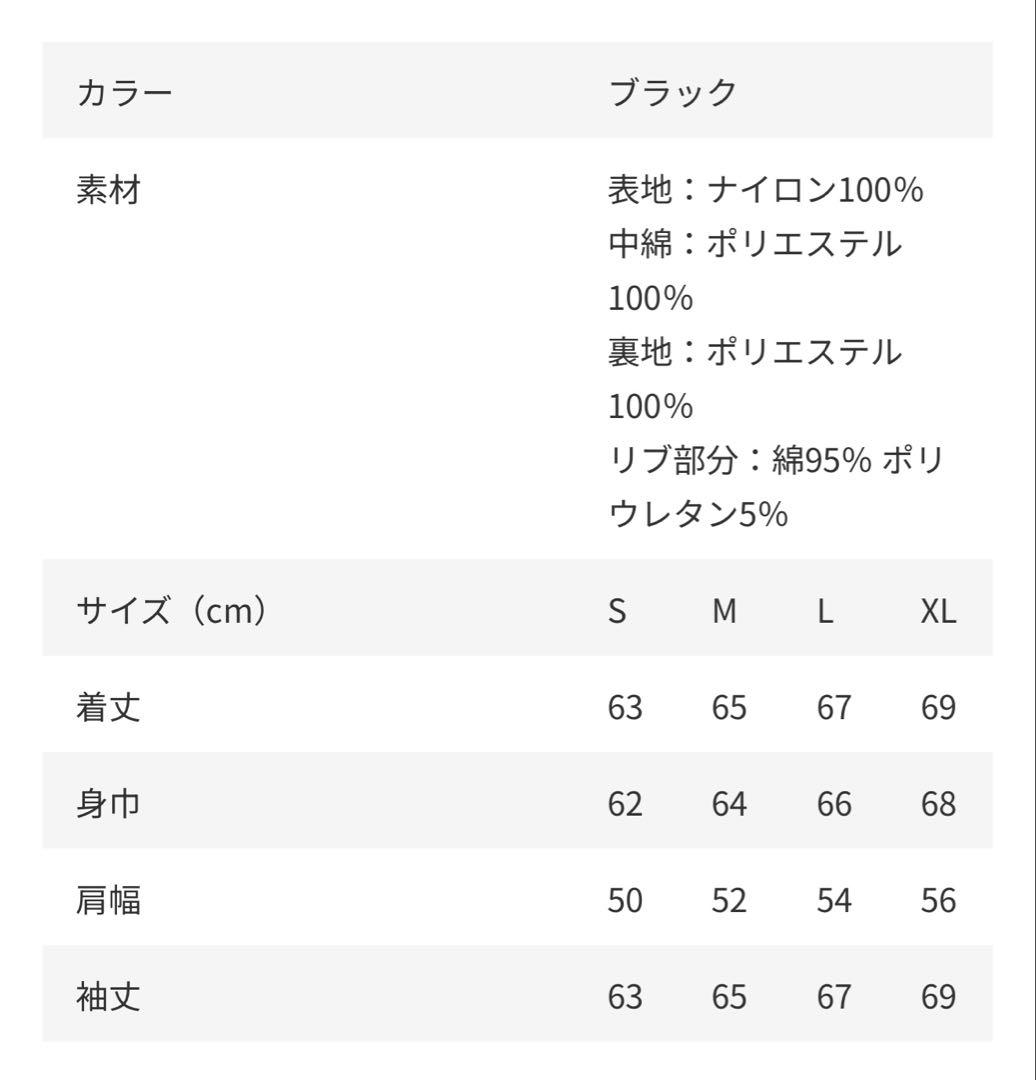Select the M size column header
1036x1080 pixels.
(725, 610)
